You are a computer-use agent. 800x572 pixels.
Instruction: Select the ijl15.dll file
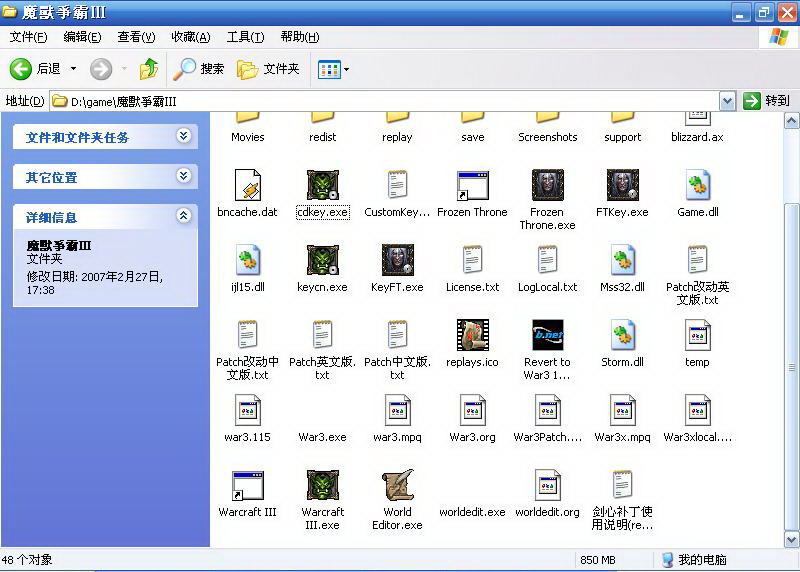(x=247, y=260)
